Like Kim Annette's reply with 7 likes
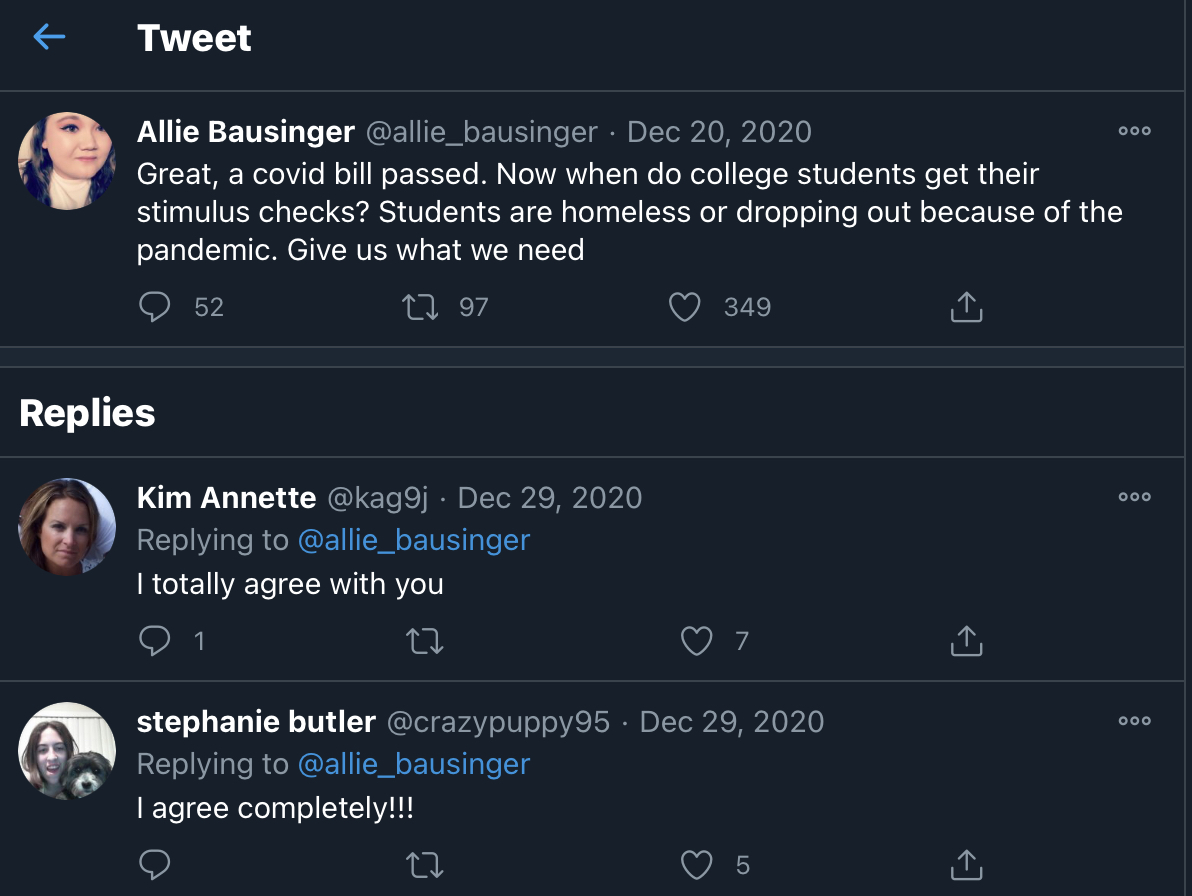 696,641
